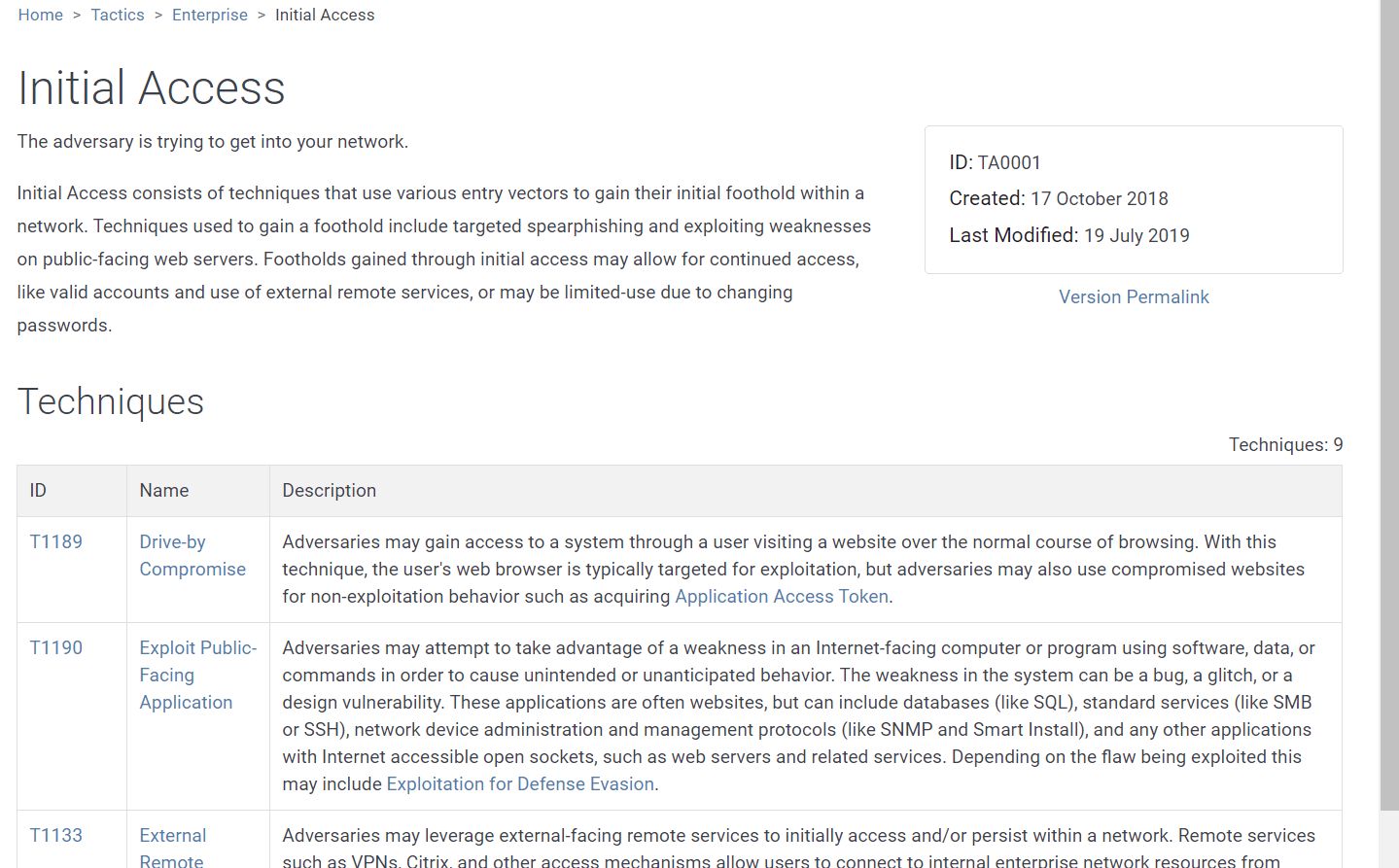Image resolution: width=1399 pixels, height=868 pixels.
Task: Follow Exploitation for Defense Evasion link
Action: (520, 784)
